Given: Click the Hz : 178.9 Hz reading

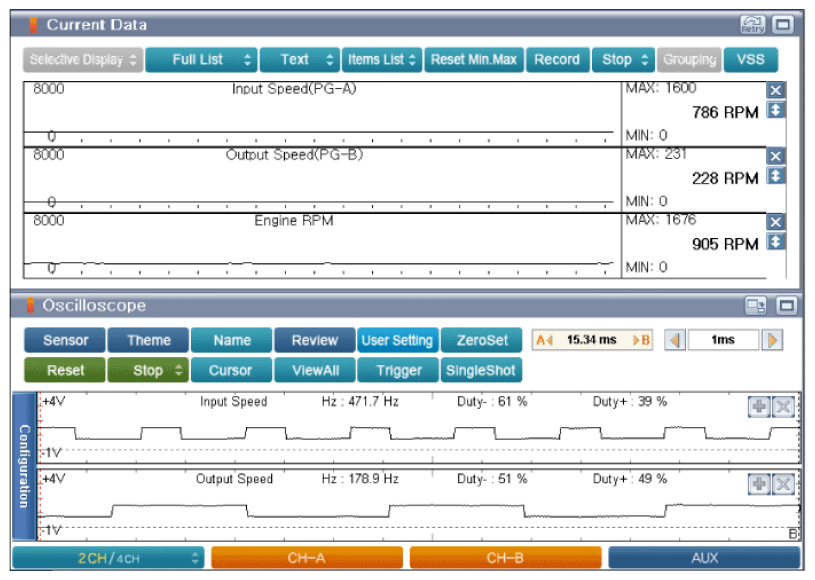Looking at the screenshot, I should tap(360, 479).
